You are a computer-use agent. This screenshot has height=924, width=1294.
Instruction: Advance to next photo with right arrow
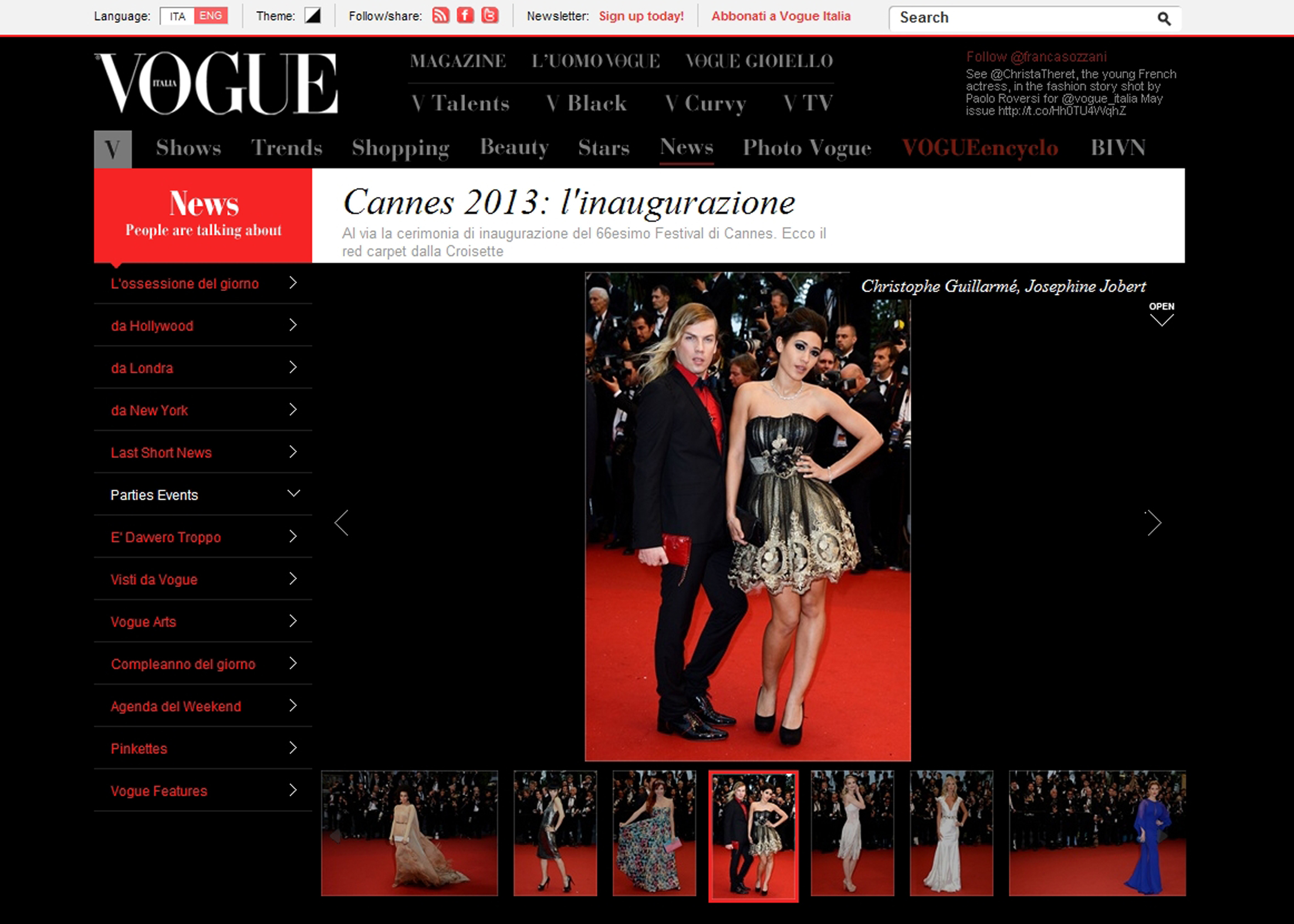point(1154,523)
